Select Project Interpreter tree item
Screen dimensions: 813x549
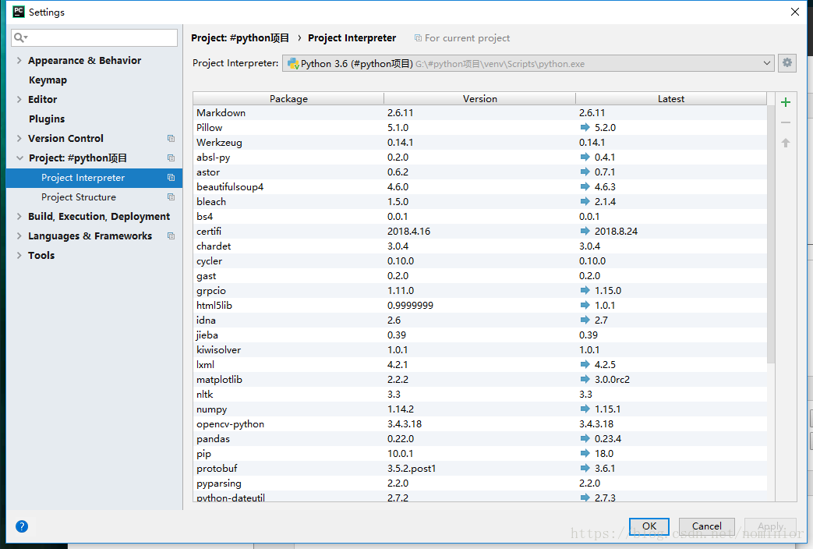coord(94,177)
